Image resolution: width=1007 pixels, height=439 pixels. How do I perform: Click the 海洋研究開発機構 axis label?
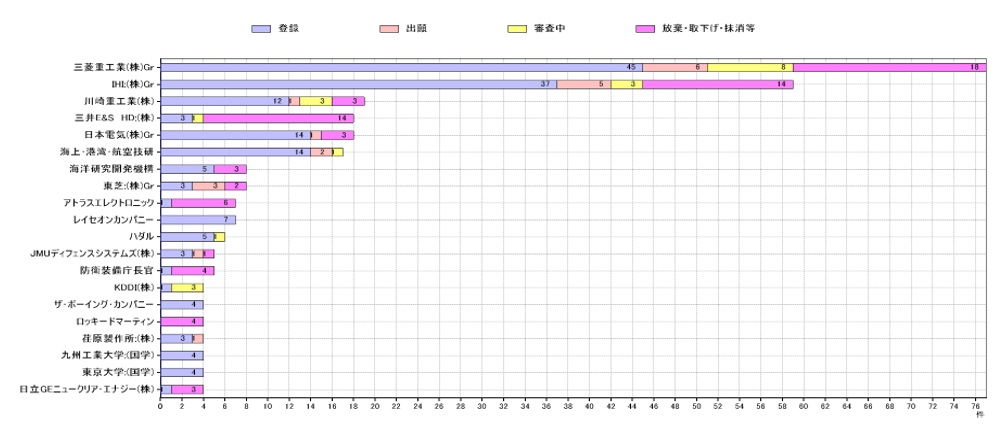[x=112, y=169]
